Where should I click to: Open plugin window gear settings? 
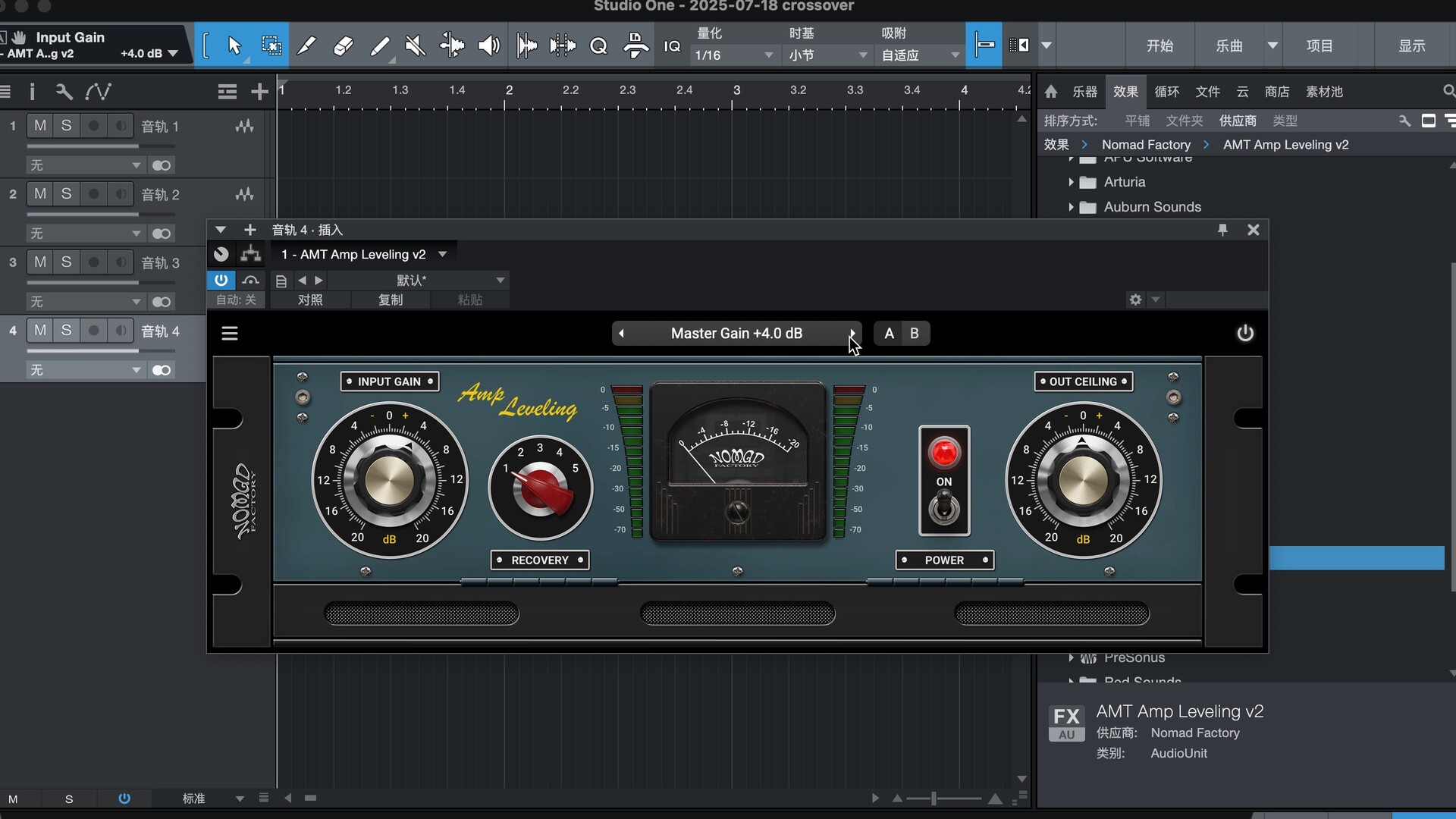click(1135, 300)
